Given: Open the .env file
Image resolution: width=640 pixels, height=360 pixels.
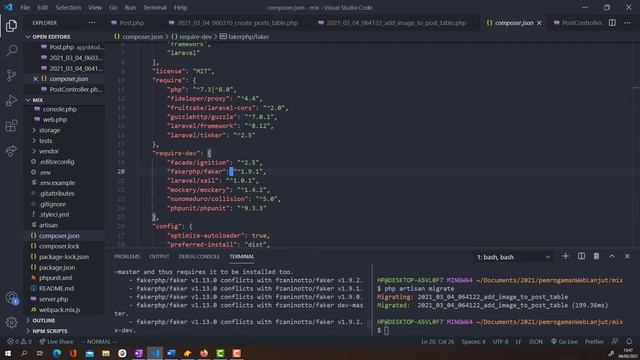Looking at the screenshot, I should pos(45,173).
